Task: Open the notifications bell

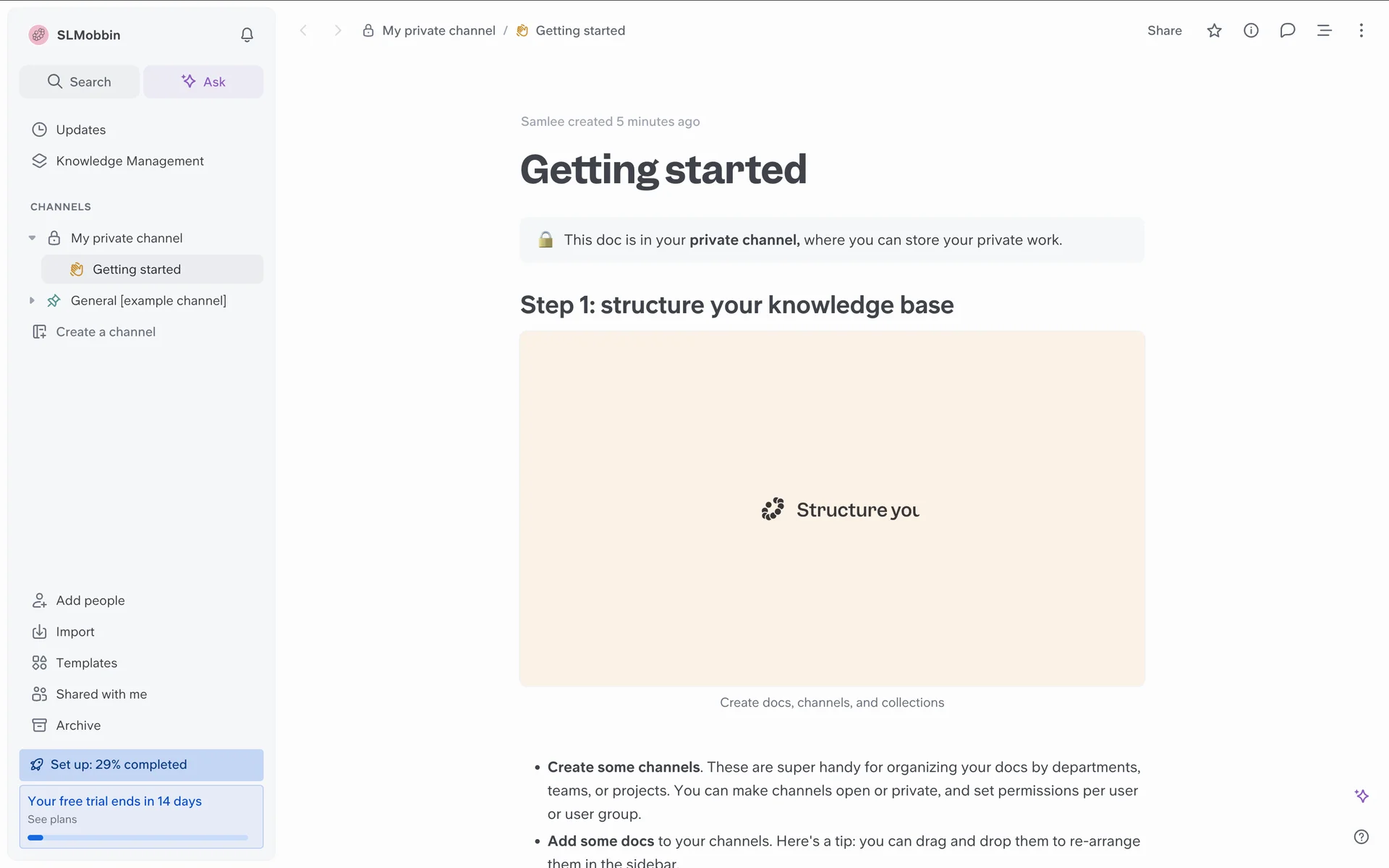Action: (247, 35)
